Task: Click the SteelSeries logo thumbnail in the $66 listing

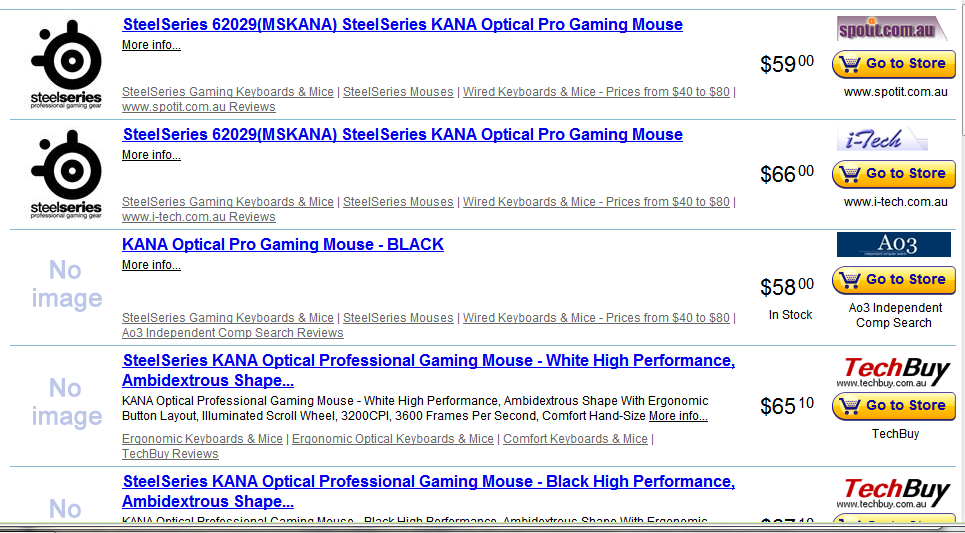Action: coord(66,174)
